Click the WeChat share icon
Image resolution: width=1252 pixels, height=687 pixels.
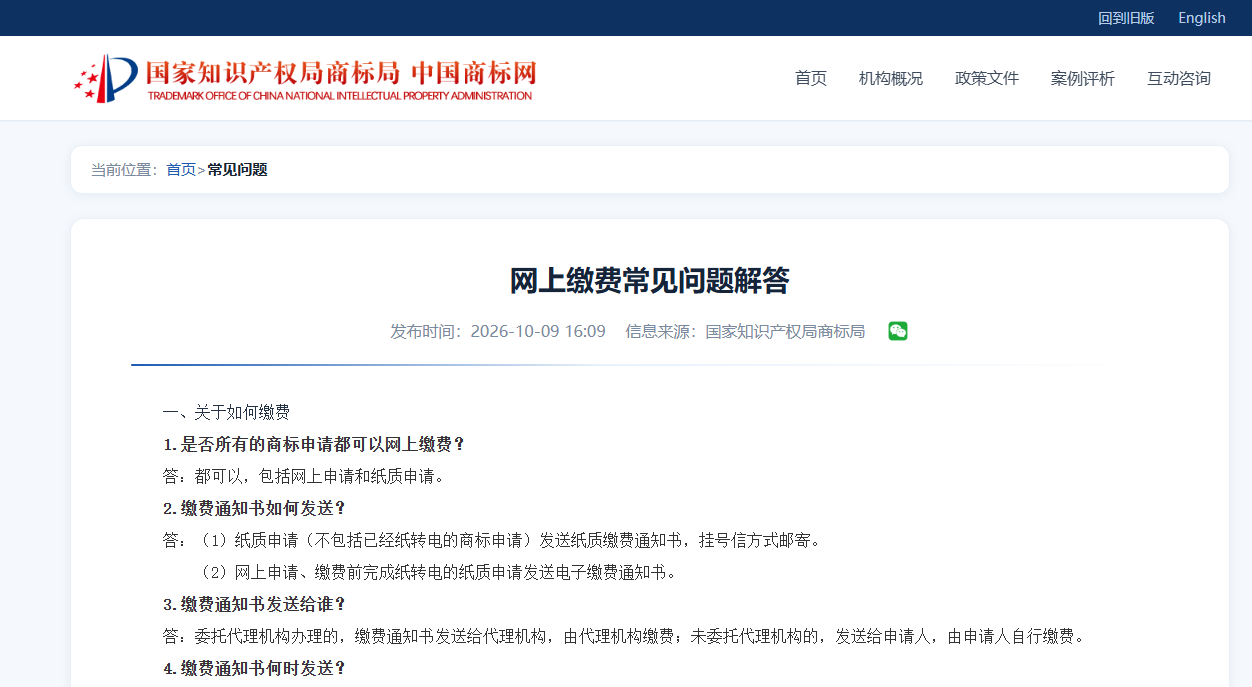[x=898, y=331]
